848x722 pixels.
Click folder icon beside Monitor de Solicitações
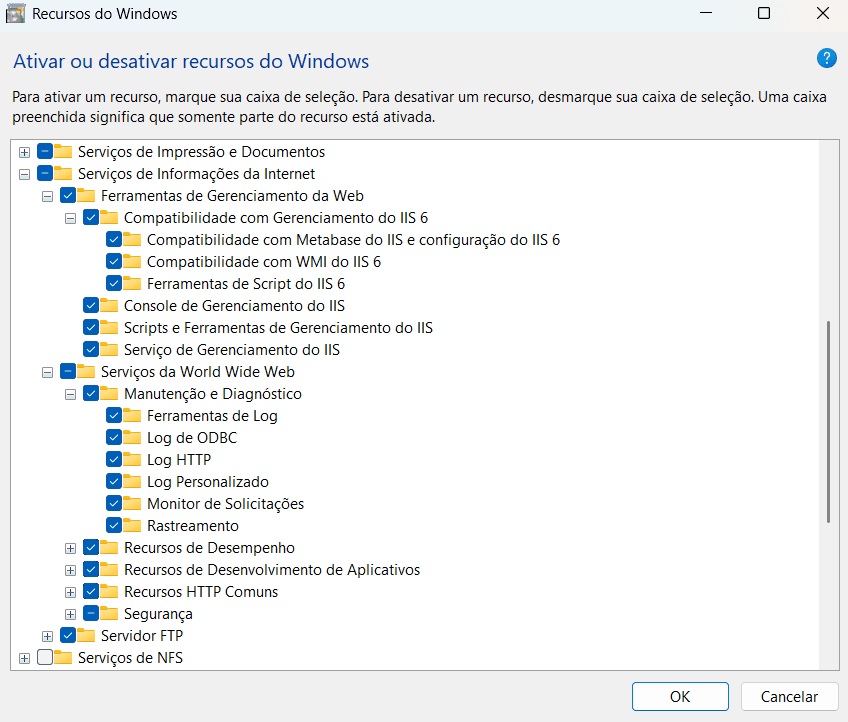(x=132, y=504)
